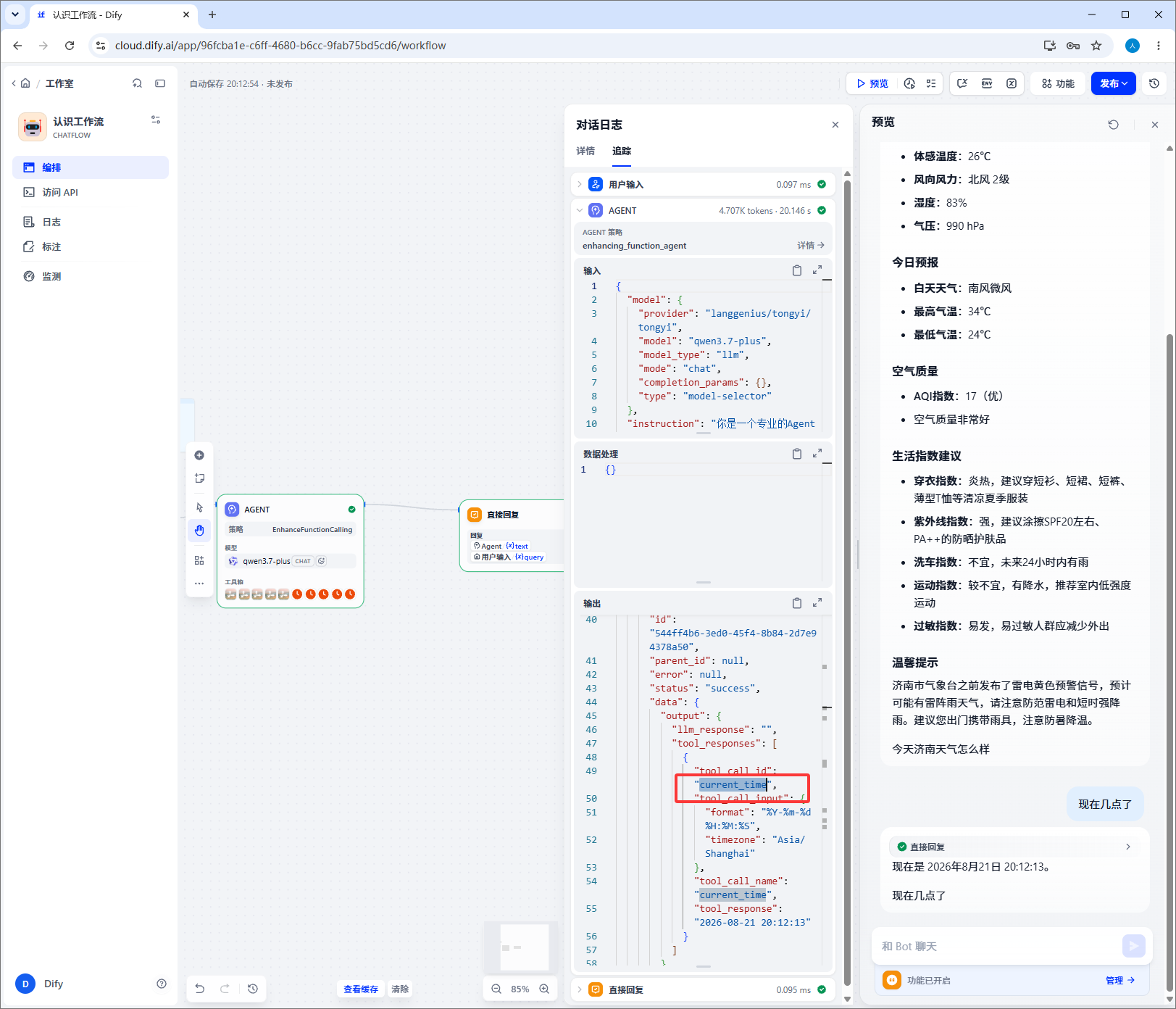The height and width of the screenshot is (1009, 1176).
Task: Open a new browser tab
Action: [212, 14]
